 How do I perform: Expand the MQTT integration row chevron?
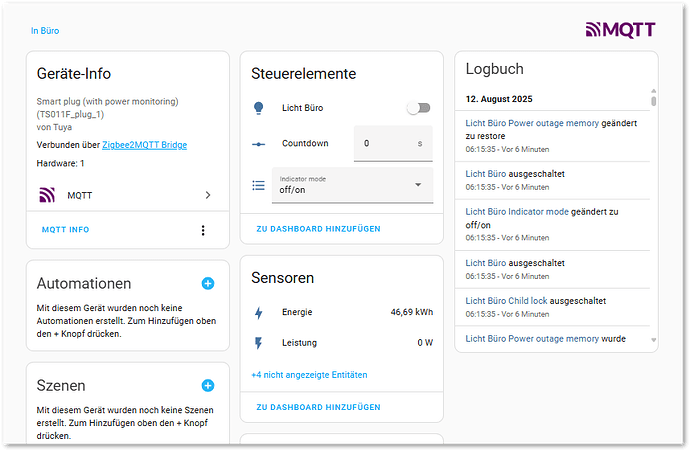[207, 195]
